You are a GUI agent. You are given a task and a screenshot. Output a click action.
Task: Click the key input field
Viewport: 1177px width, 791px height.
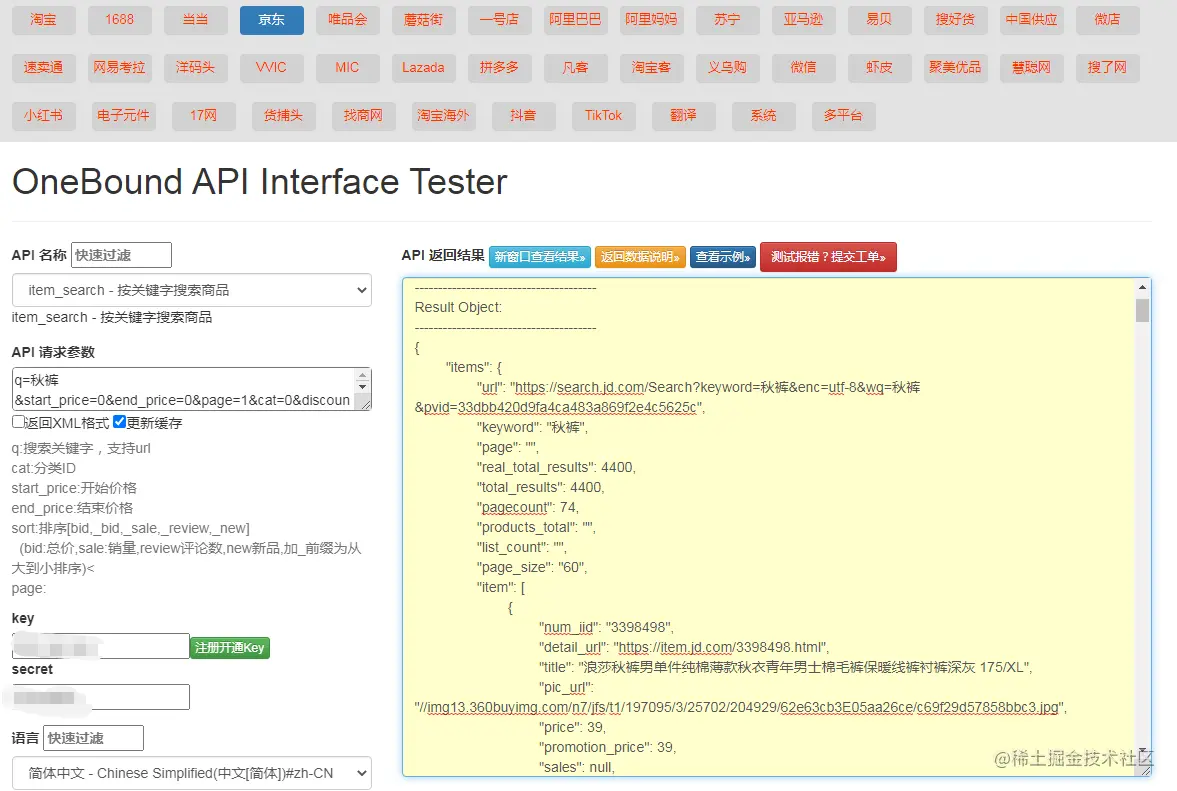click(101, 646)
